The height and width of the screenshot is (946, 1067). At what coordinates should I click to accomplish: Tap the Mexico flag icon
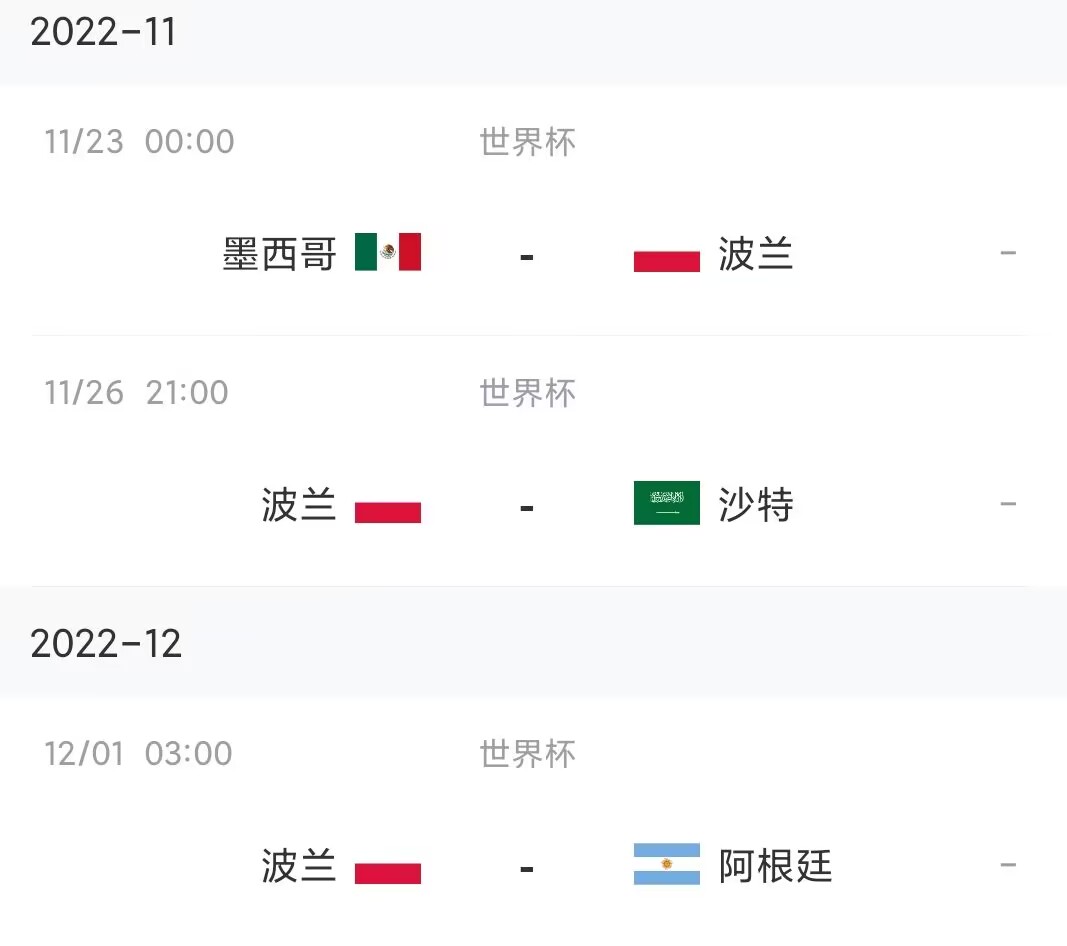pos(388,252)
